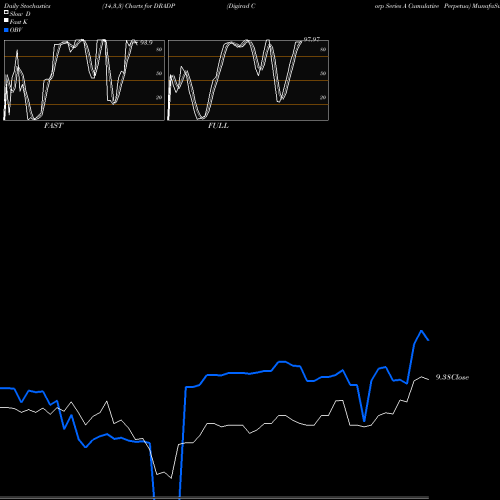Image resolution: width=500 pixels, height=500 pixels.
Task: Click the 80 axis label in FAST chart
Action: pyautogui.click(x=159, y=49)
